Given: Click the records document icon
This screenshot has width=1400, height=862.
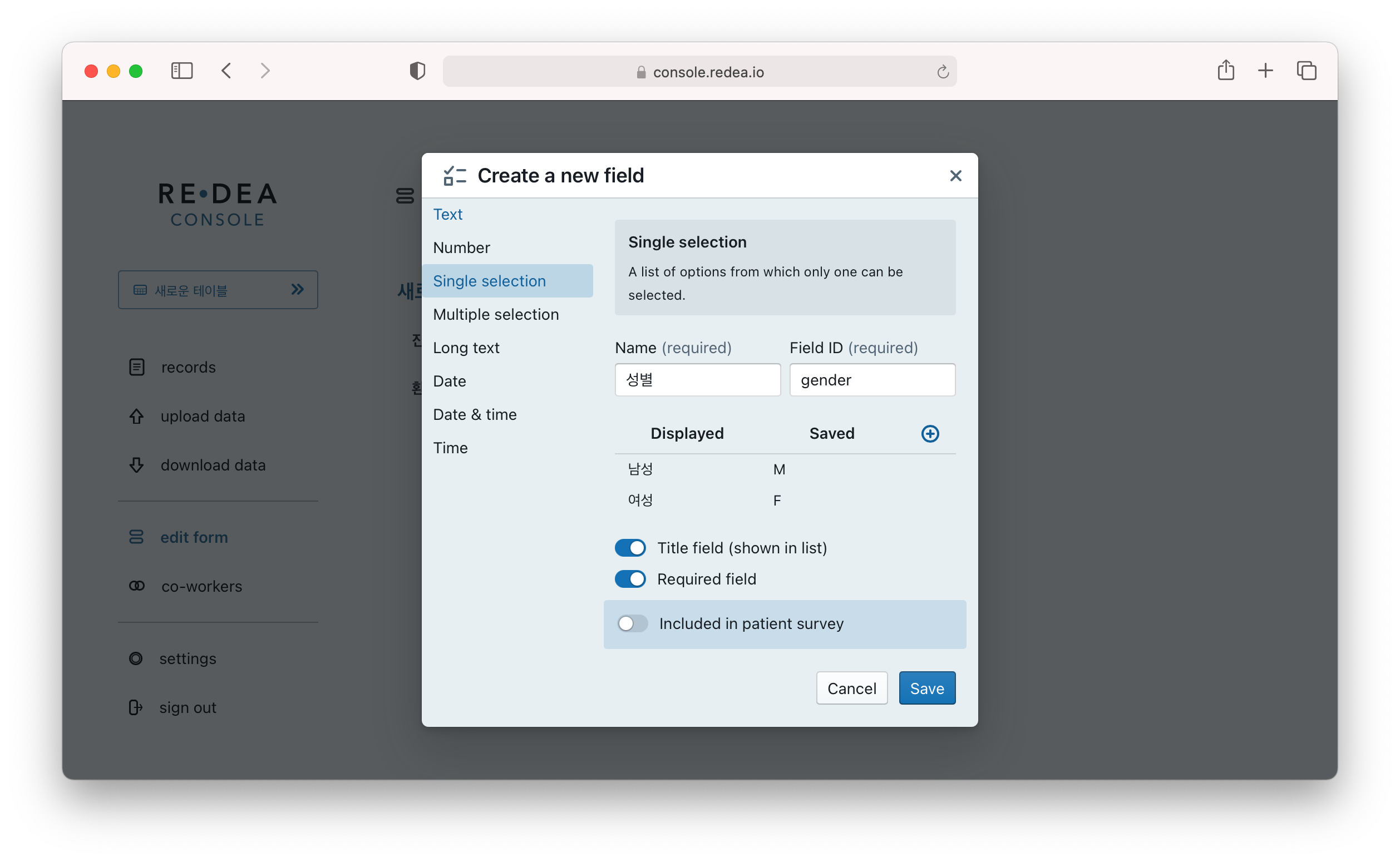Looking at the screenshot, I should pyautogui.click(x=136, y=367).
